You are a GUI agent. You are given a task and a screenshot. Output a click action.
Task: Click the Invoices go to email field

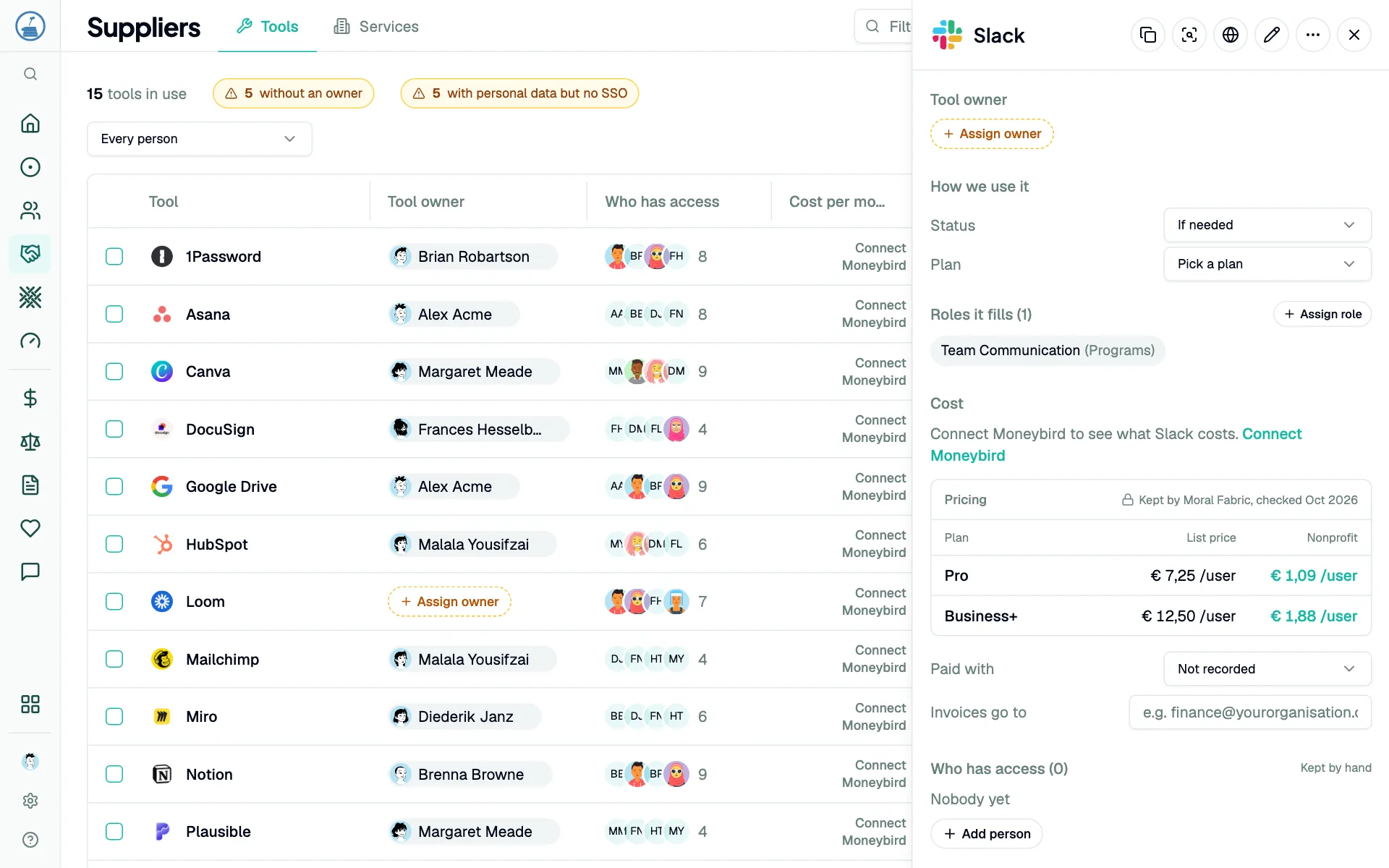tap(1250, 712)
